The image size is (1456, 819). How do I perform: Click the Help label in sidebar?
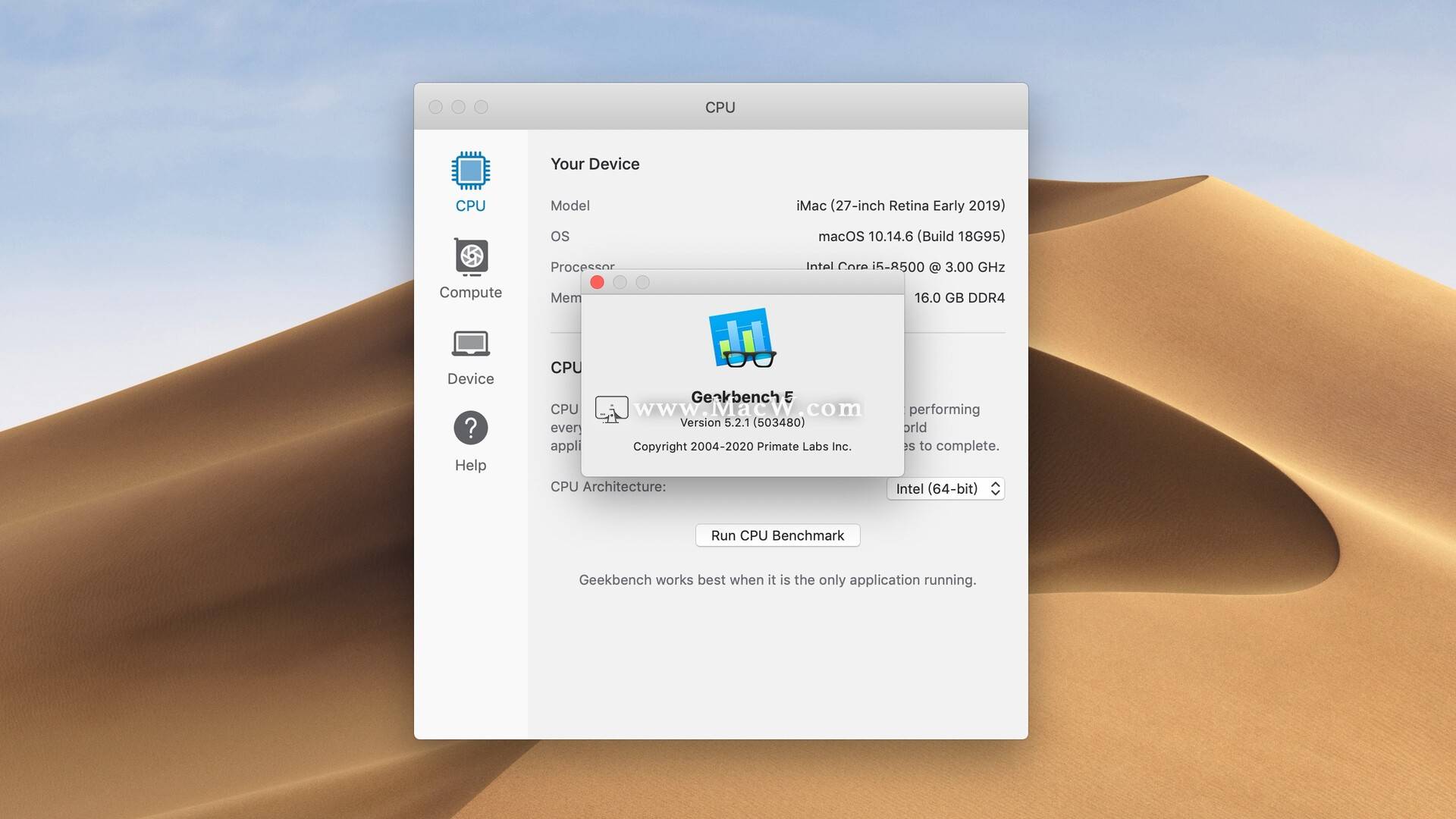pyautogui.click(x=470, y=466)
